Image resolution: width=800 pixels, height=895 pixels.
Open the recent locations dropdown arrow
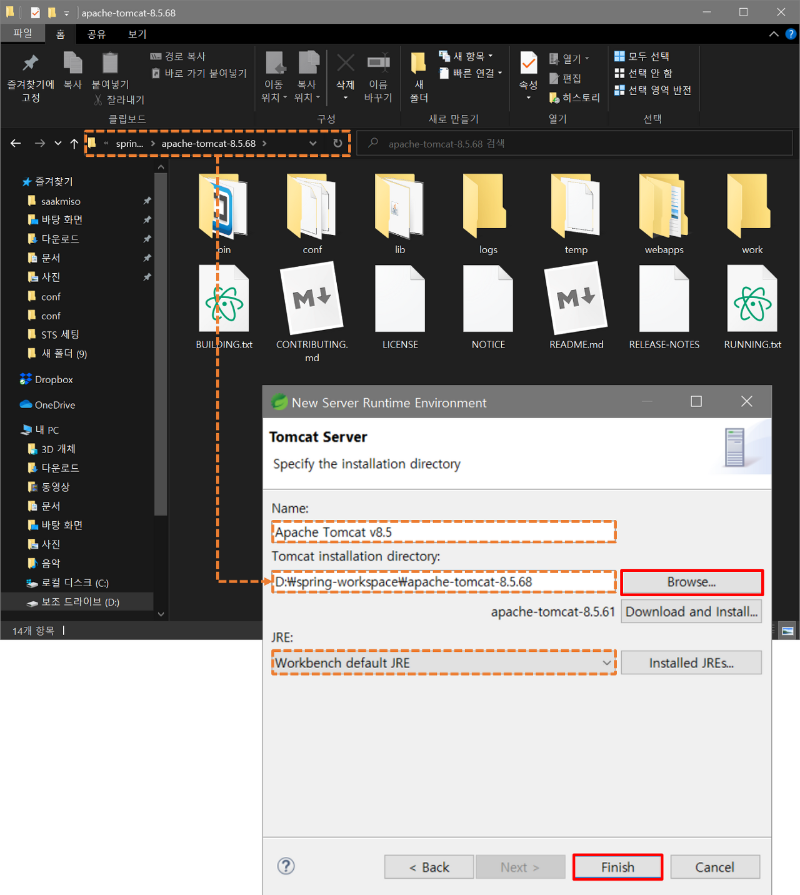tap(58, 143)
